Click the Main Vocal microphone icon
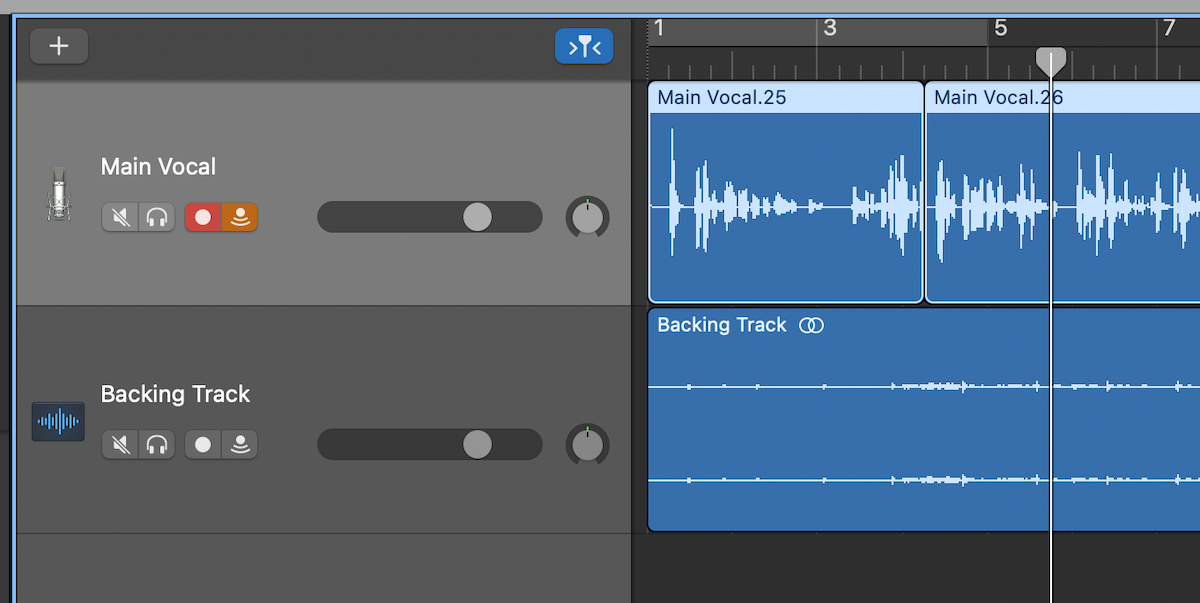1200x603 pixels. coord(58,194)
